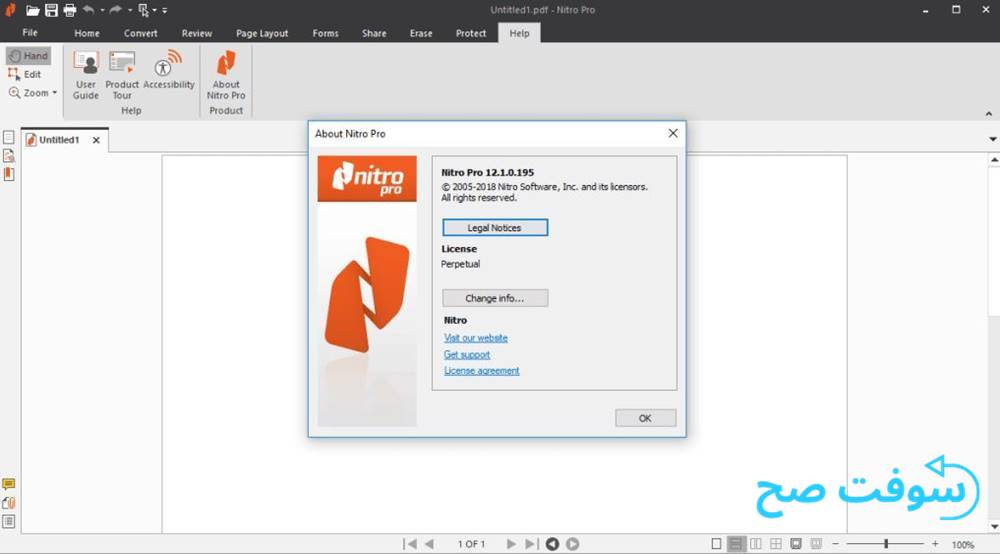Viewport: 1000px width, 554px height.
Task: Switch to the Review tab
Action: pos(196,33)
